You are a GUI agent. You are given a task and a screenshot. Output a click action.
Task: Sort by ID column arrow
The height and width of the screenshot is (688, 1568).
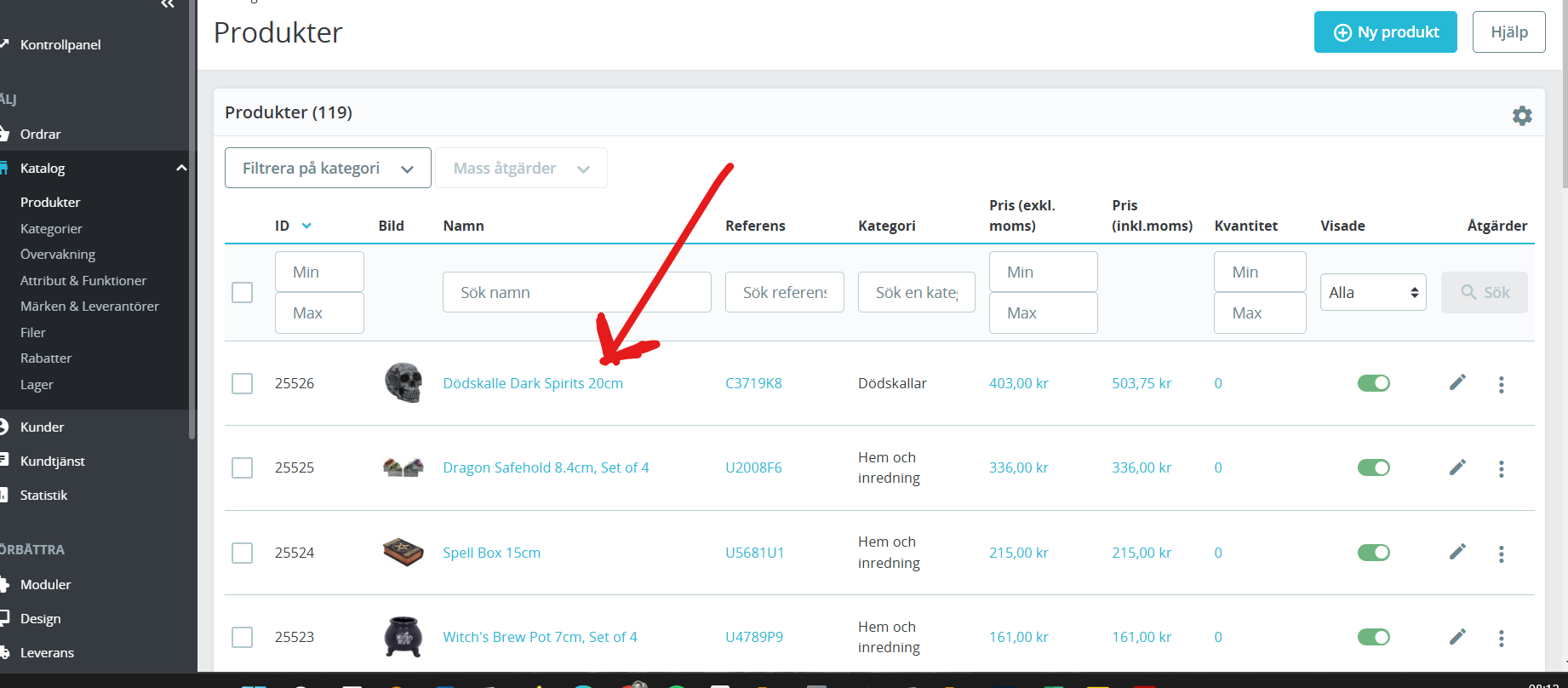click(x=306, y=226)
